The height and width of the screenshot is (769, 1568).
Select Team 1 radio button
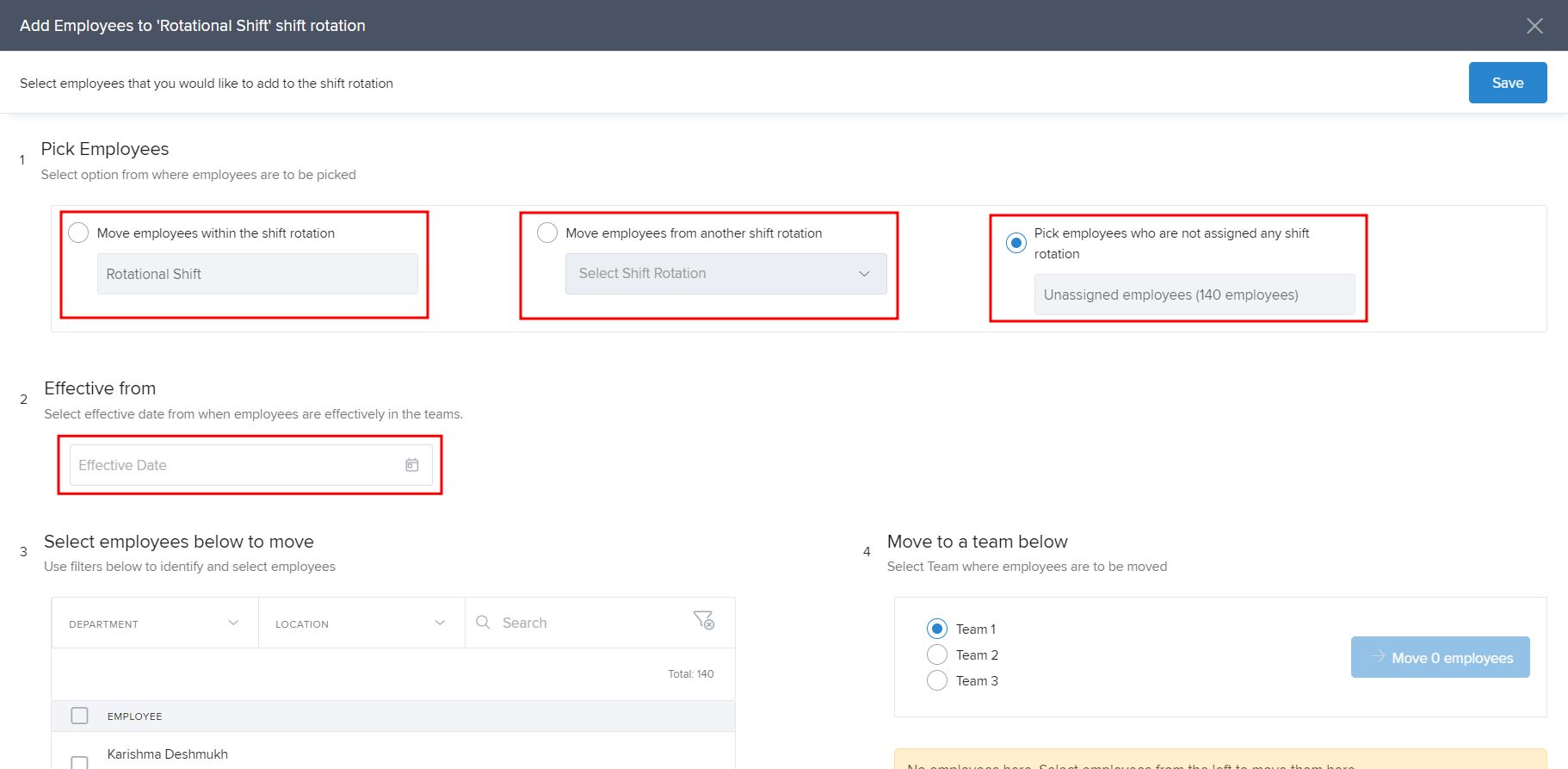click(937, 629)
